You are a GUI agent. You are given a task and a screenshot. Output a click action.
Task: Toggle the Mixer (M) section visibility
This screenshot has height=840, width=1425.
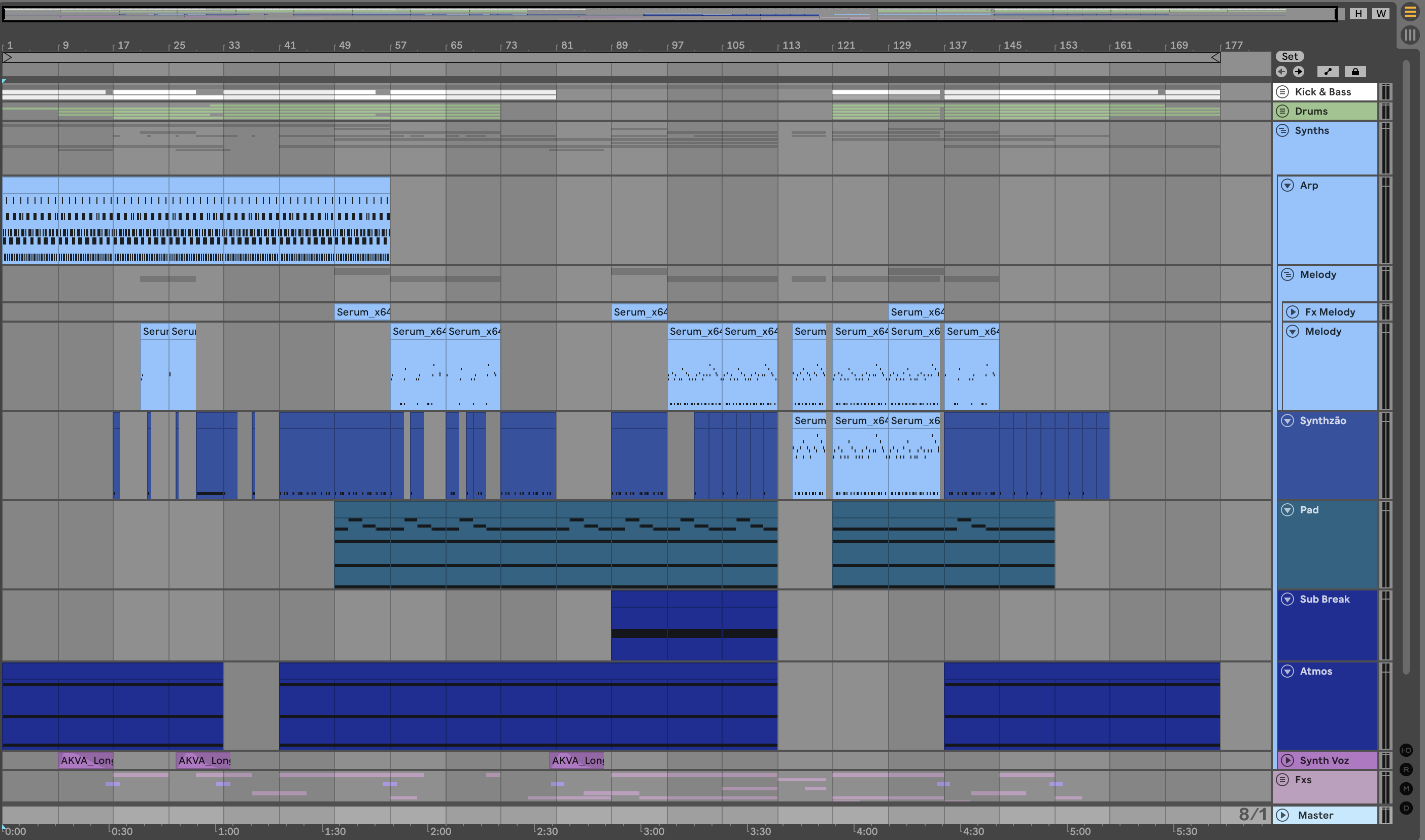pos(1406,789)
